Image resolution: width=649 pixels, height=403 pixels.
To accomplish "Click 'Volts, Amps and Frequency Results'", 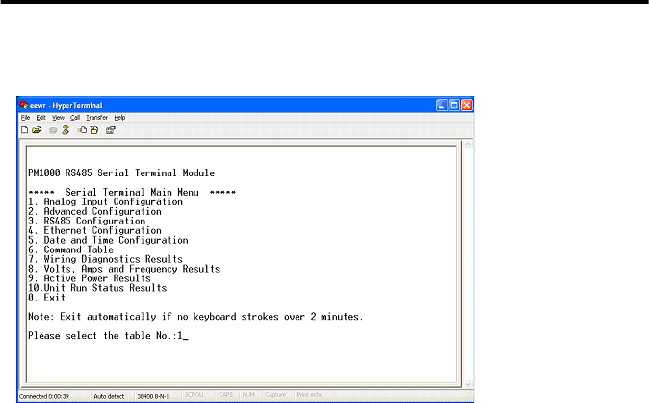I will (x=124, y=269).
